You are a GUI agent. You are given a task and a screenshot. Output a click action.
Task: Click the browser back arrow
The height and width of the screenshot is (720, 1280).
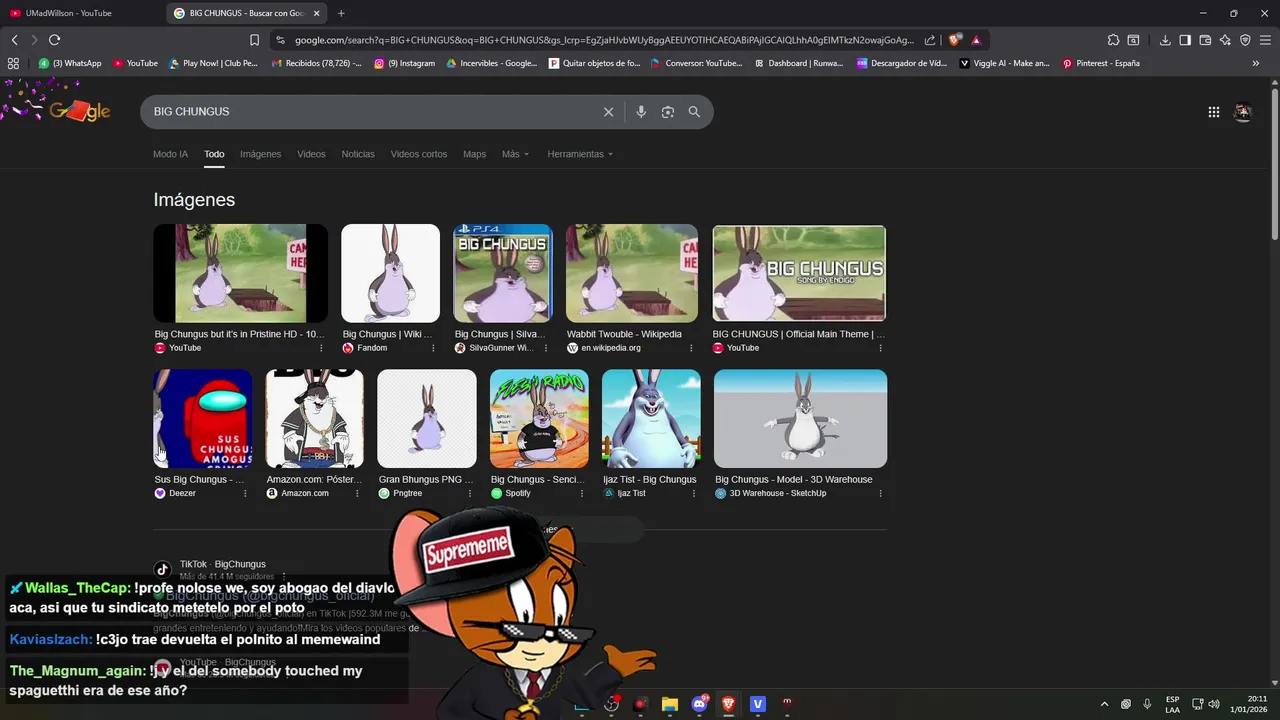14,40
